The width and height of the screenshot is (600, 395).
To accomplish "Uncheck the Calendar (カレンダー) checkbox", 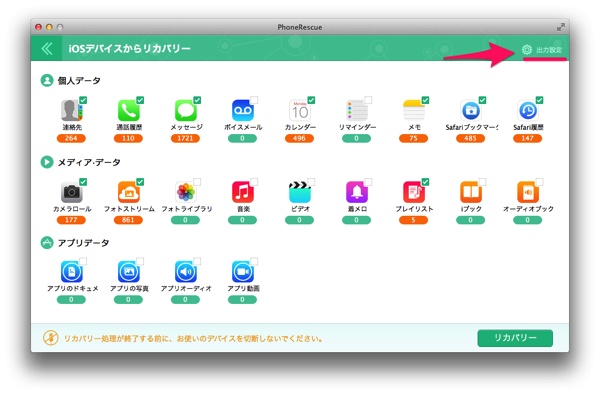I will pyautogui.click(x=311, y=100).
